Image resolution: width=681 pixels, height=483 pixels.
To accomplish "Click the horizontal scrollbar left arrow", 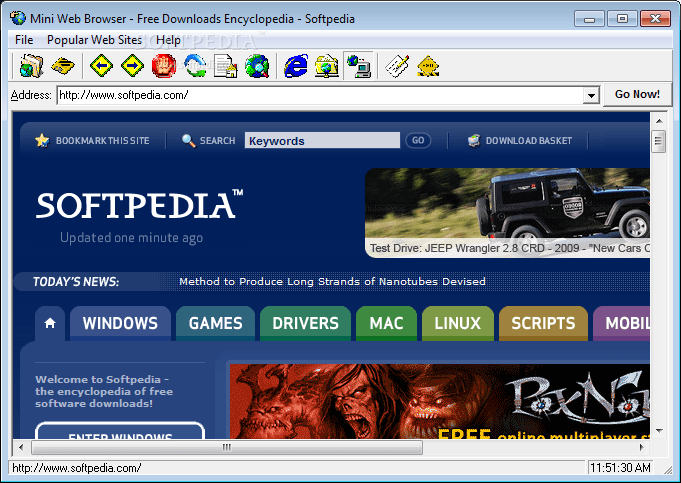I will point(21,447).
